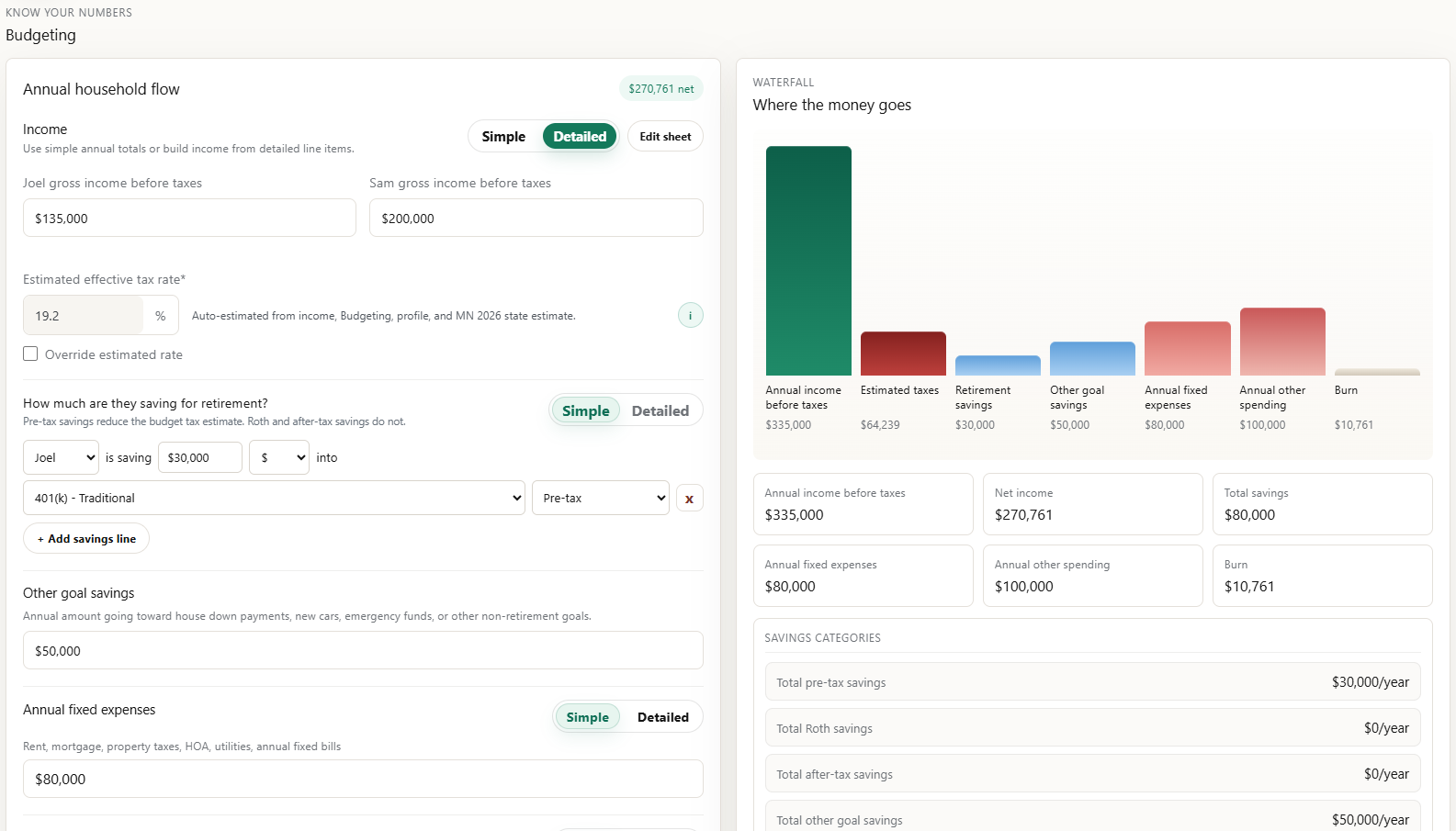Click the Burn chart bar
This screenshot has height=831, width=1456.
(1377, 372)
